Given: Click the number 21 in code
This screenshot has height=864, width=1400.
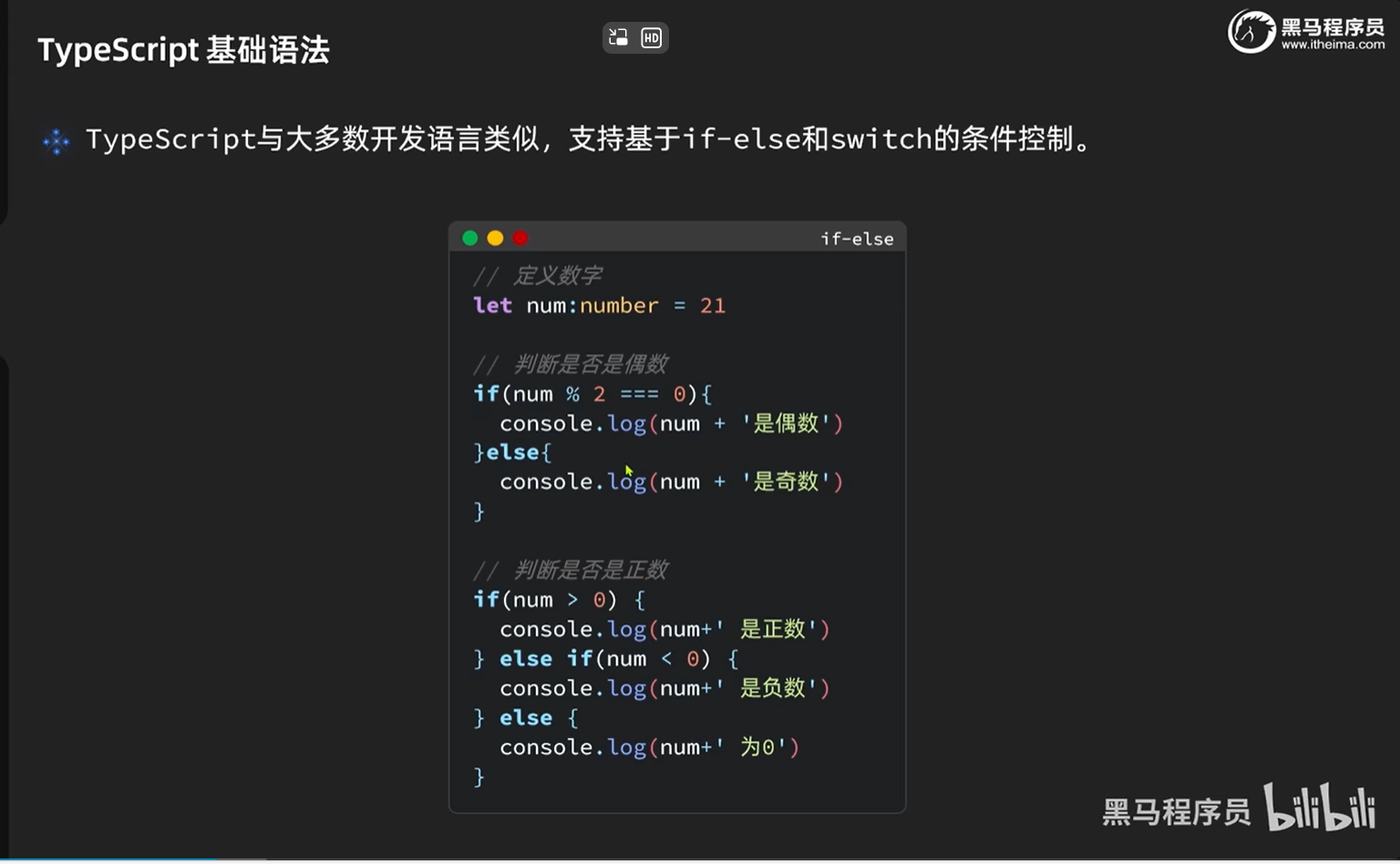Looking at the screenshot, I should coord(713,305).
